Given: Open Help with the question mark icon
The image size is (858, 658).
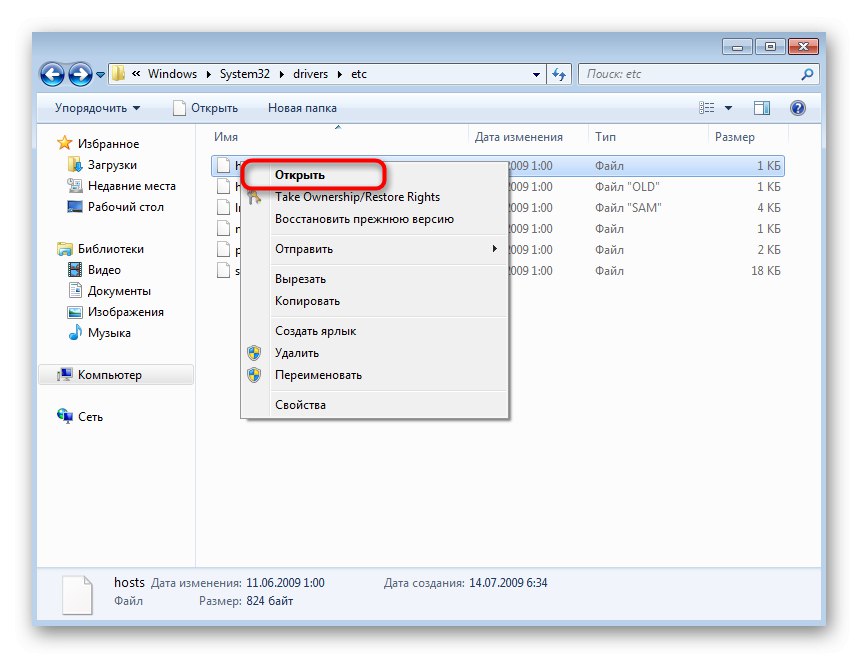Looking at the screenshot, I should [798, 108].
